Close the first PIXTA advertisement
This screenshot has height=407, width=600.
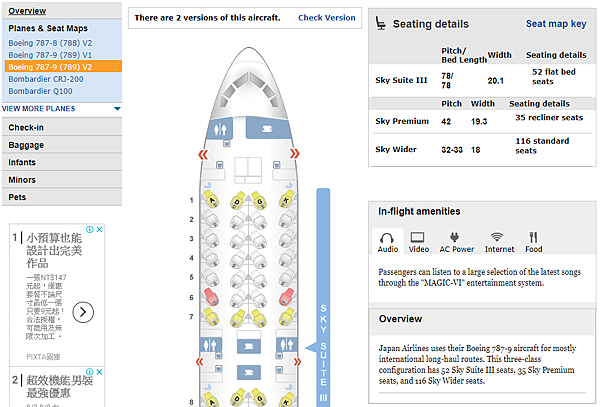pyautogui.click(x=99, y=229)
